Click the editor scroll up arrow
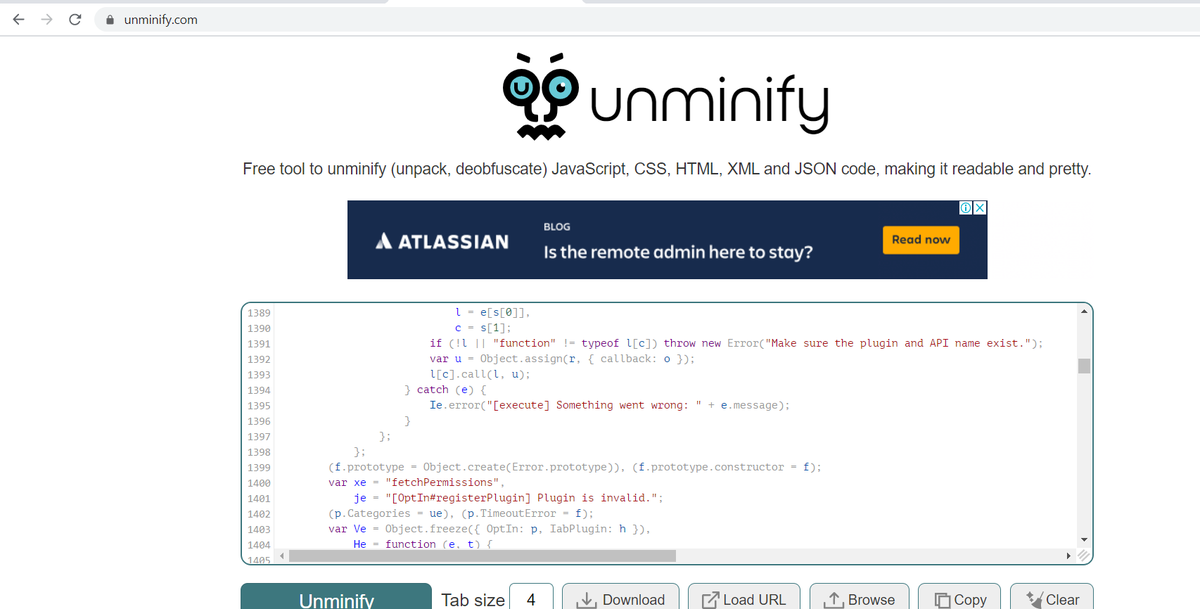The image size is (1200, 609). pos(1083,311)
